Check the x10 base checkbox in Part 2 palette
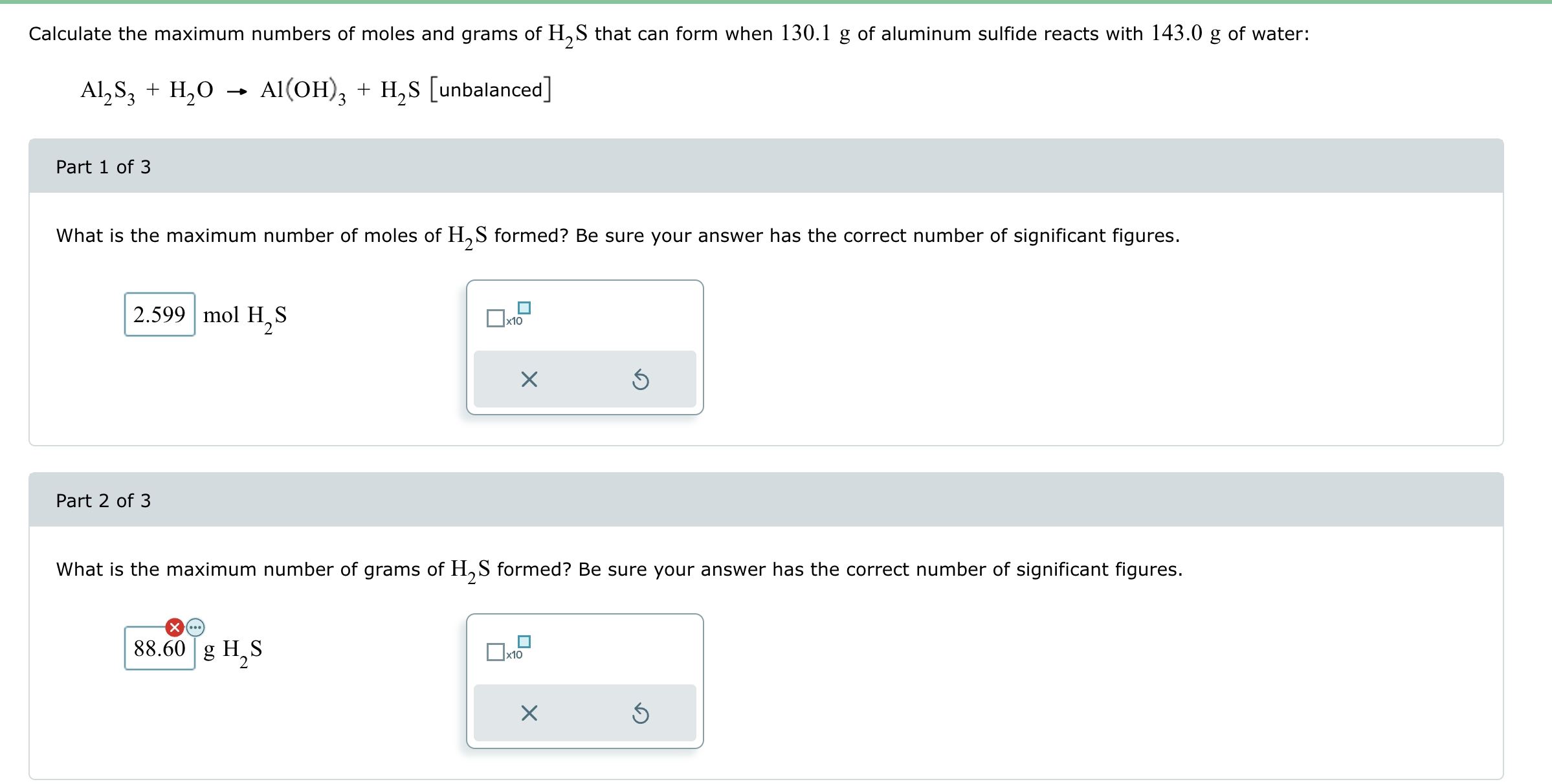The image size is (1552, 784). (496, 651)
